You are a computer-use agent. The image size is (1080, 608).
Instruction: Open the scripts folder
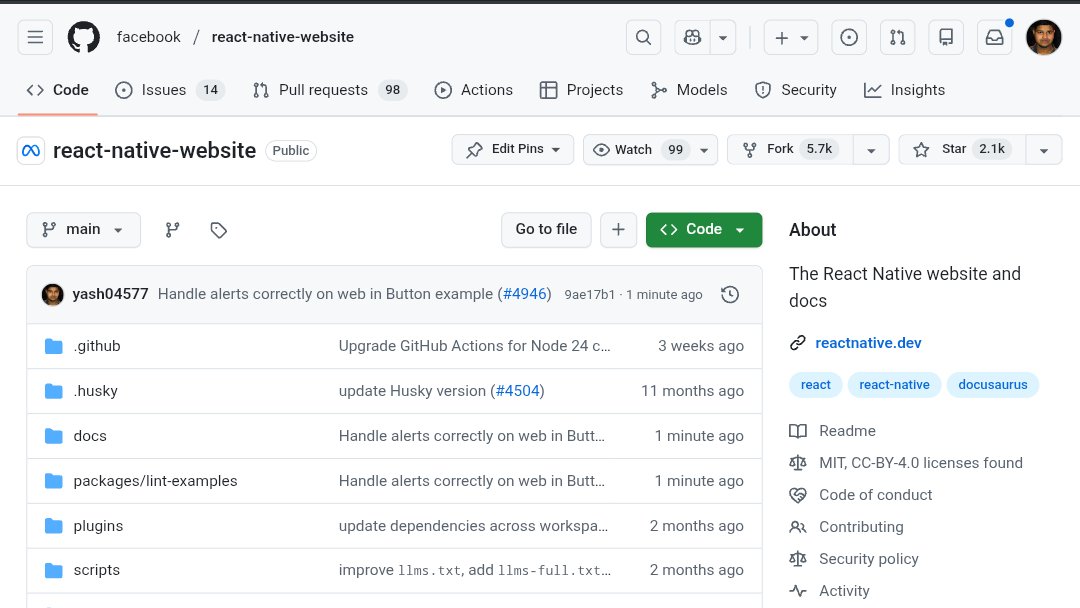[96, 570]
